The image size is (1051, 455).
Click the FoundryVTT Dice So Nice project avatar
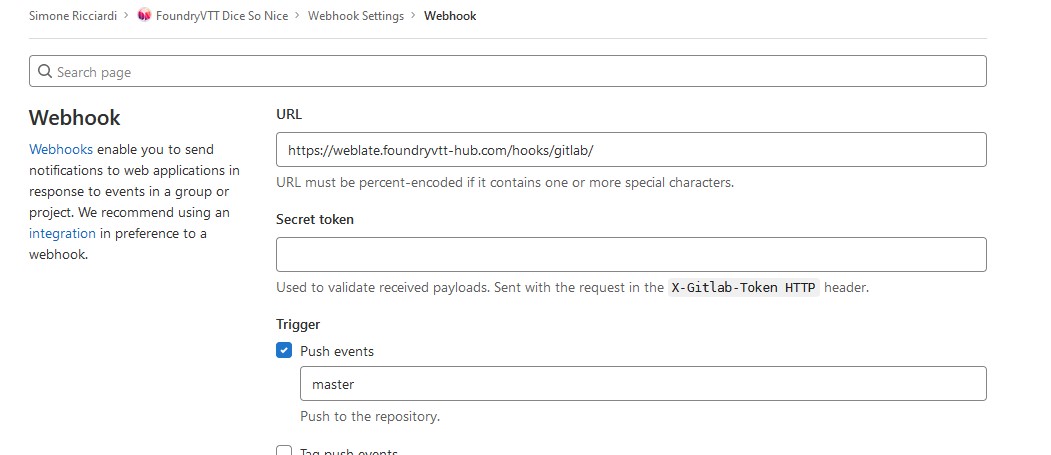(x=144, y=15)
